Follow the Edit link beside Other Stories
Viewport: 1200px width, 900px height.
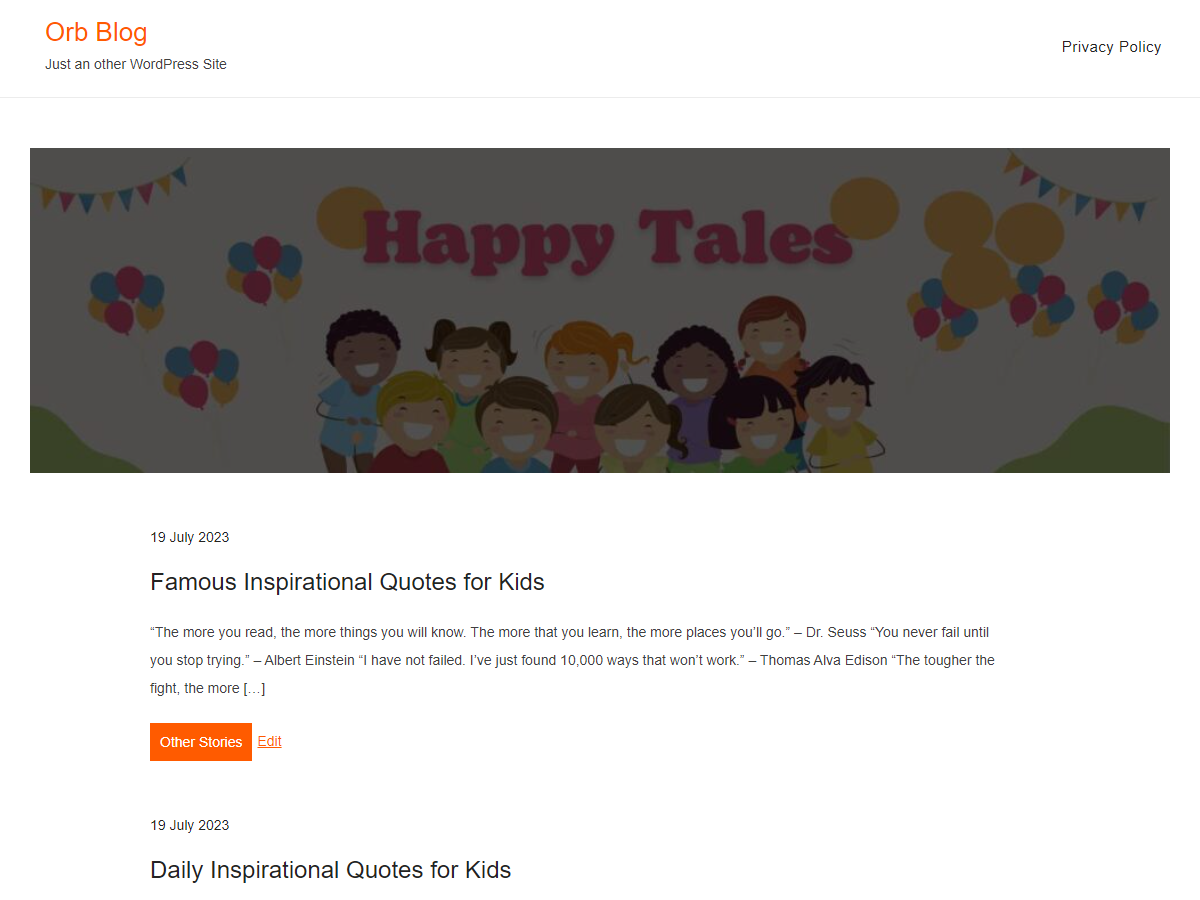coord(270,741)
